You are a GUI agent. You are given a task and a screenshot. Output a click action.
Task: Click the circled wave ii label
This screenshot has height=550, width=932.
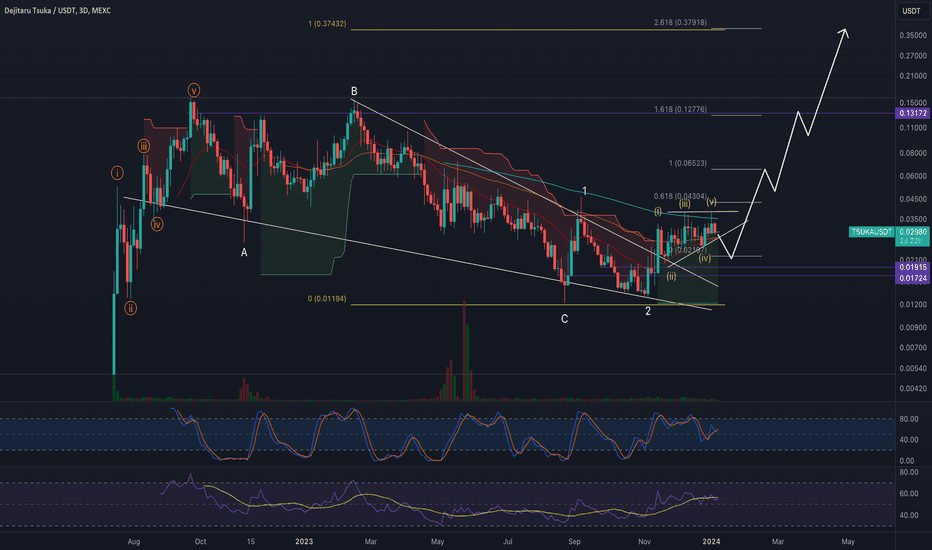click(x=130, y=308)
